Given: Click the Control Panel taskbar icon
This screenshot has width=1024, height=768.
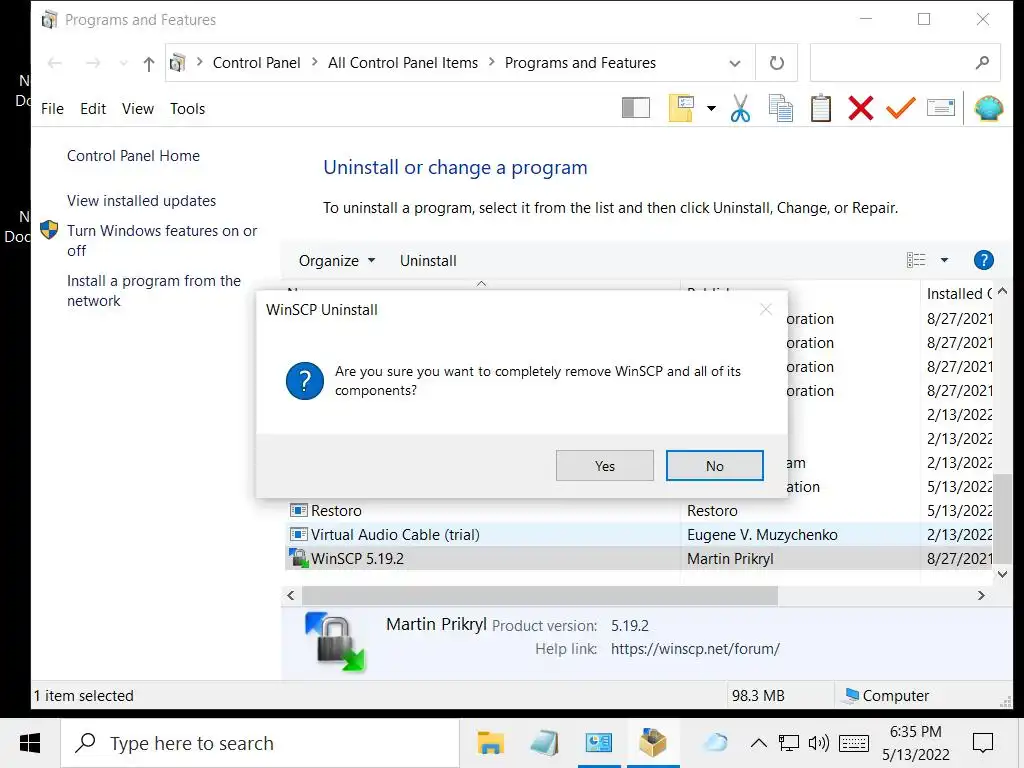Looking at the screenshot, I should 599,743.
